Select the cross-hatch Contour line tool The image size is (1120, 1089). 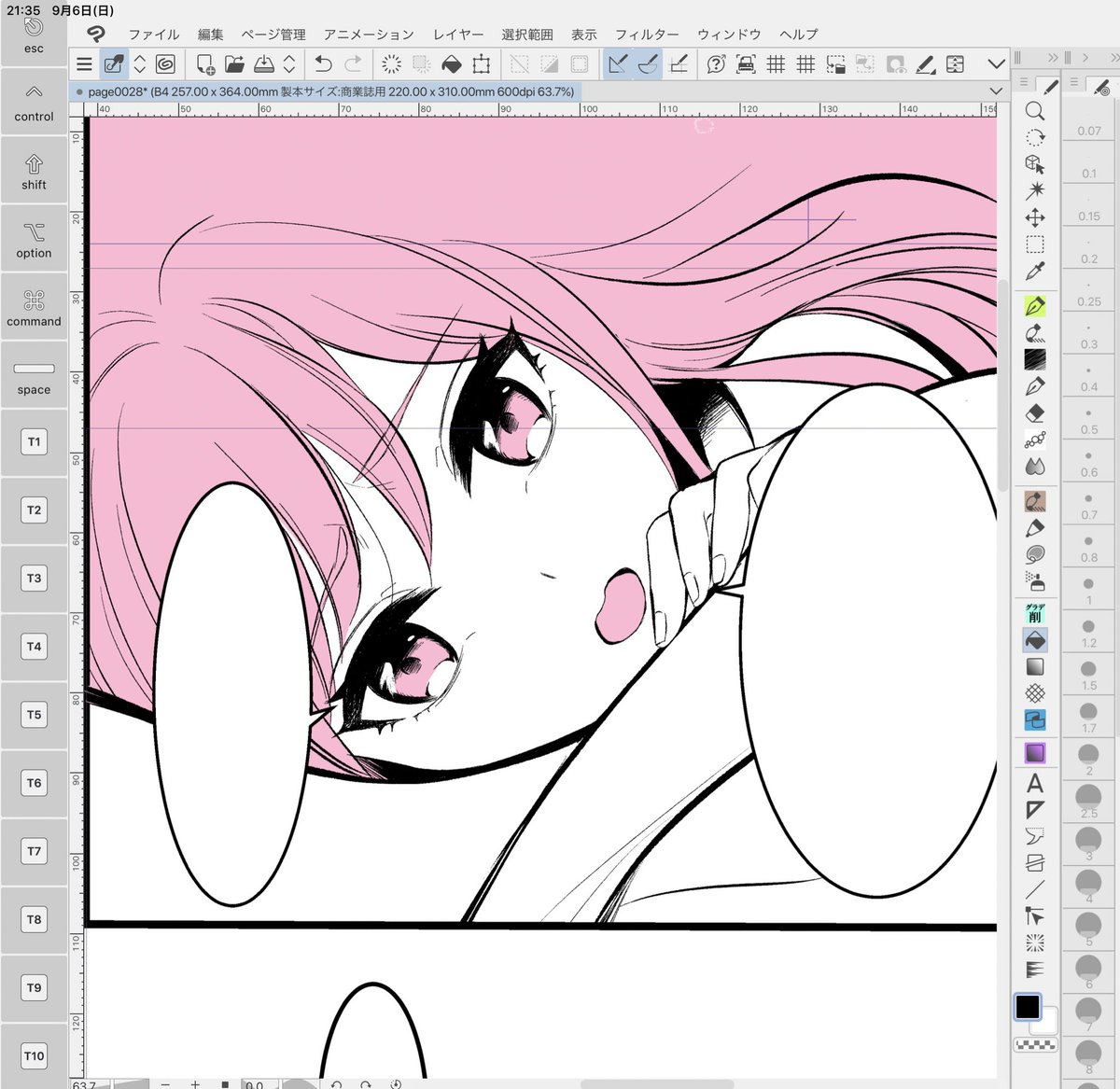[x=1035, y=693]
